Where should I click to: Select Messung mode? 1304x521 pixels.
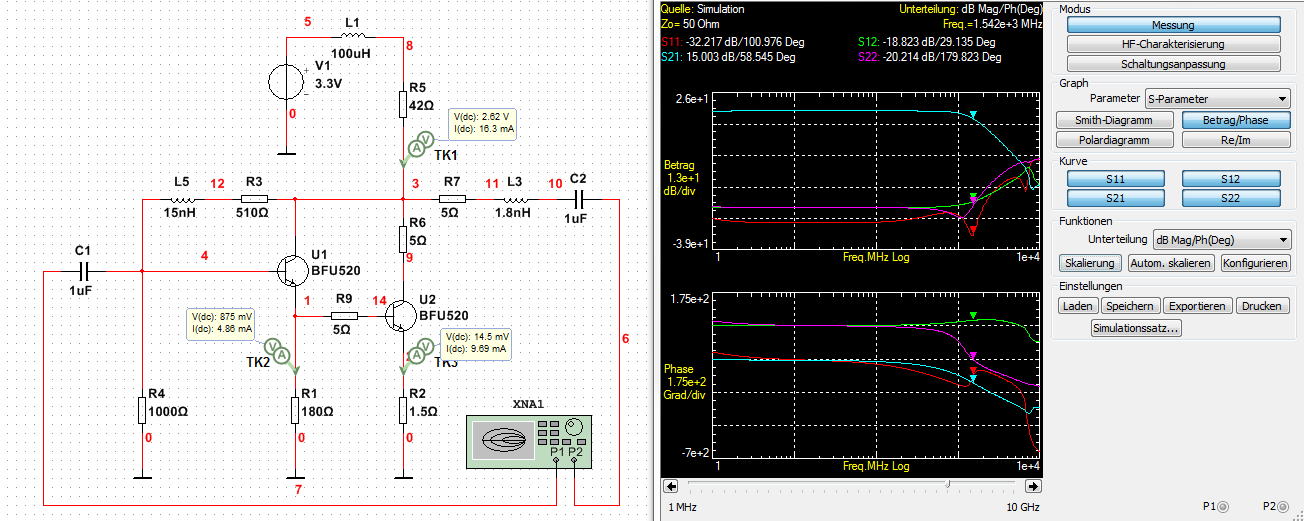coord(1173,25)
